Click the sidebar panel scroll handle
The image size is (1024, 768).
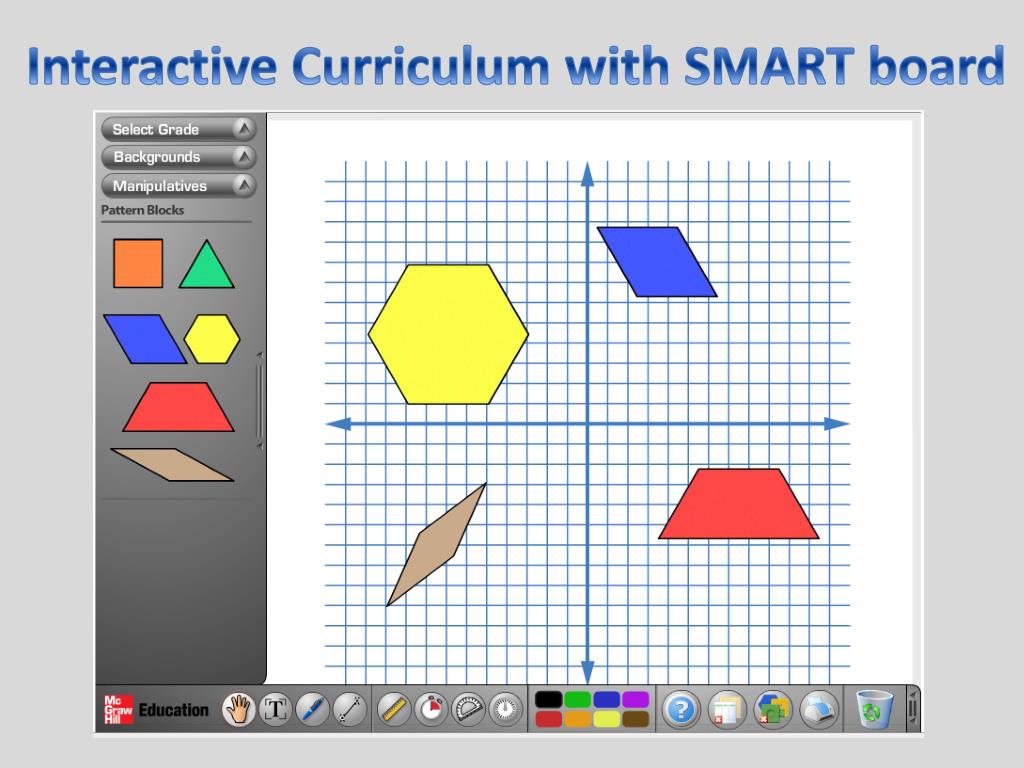(260, 400)
